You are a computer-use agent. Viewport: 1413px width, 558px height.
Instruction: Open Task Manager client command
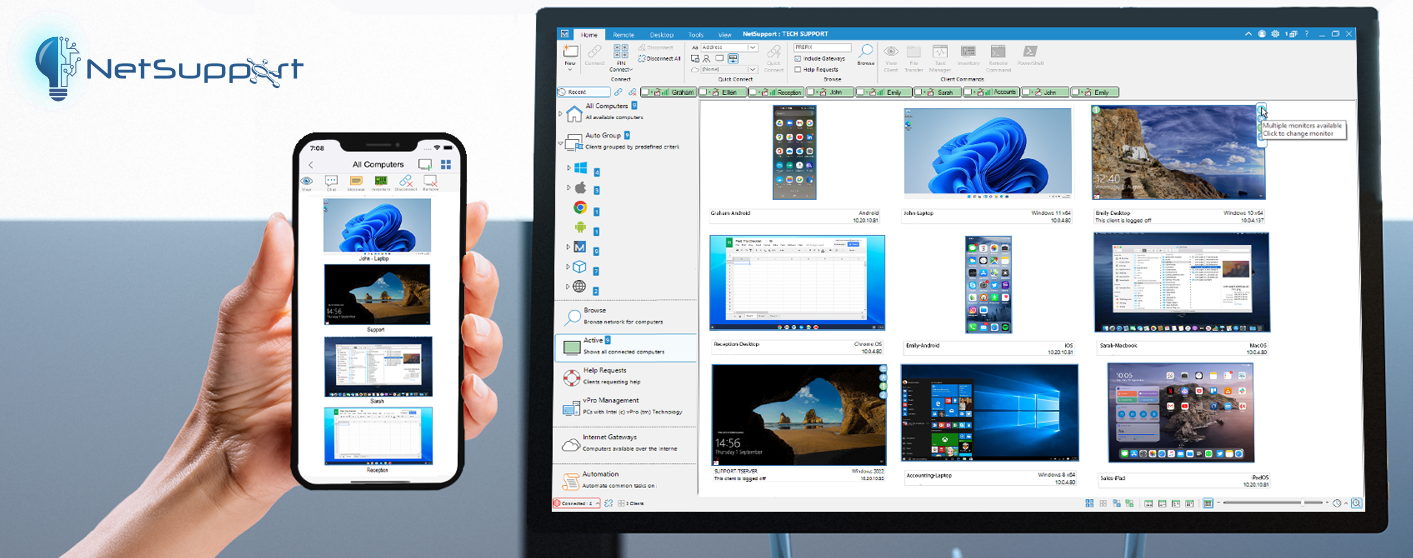[941, 57]
